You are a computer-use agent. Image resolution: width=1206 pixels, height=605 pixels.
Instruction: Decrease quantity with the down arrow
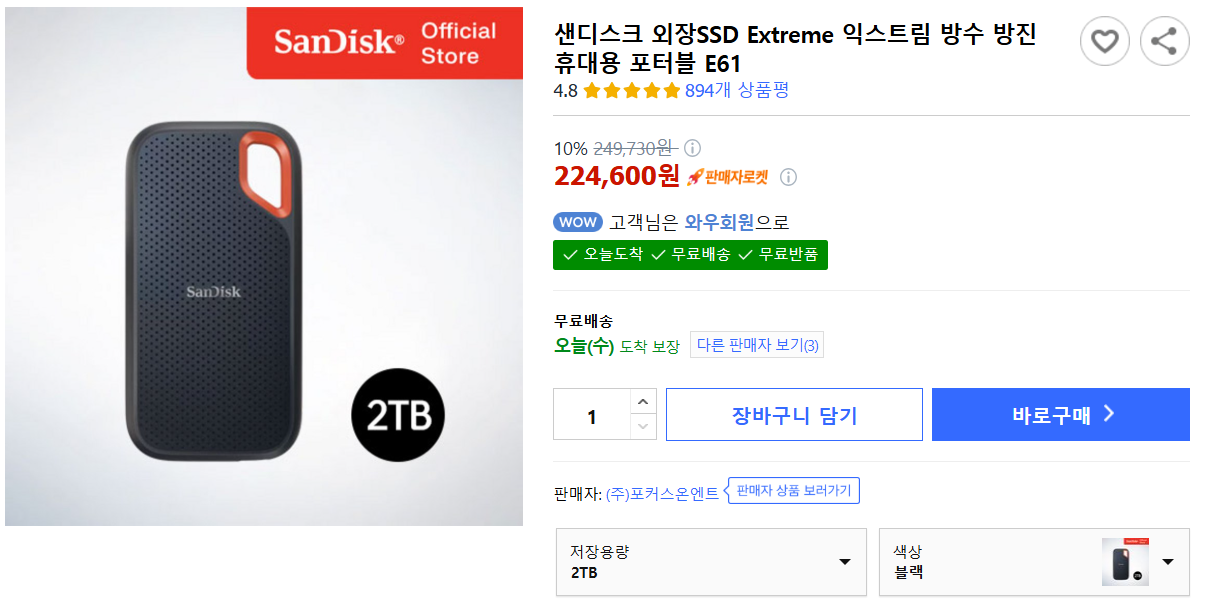[643, 427]
